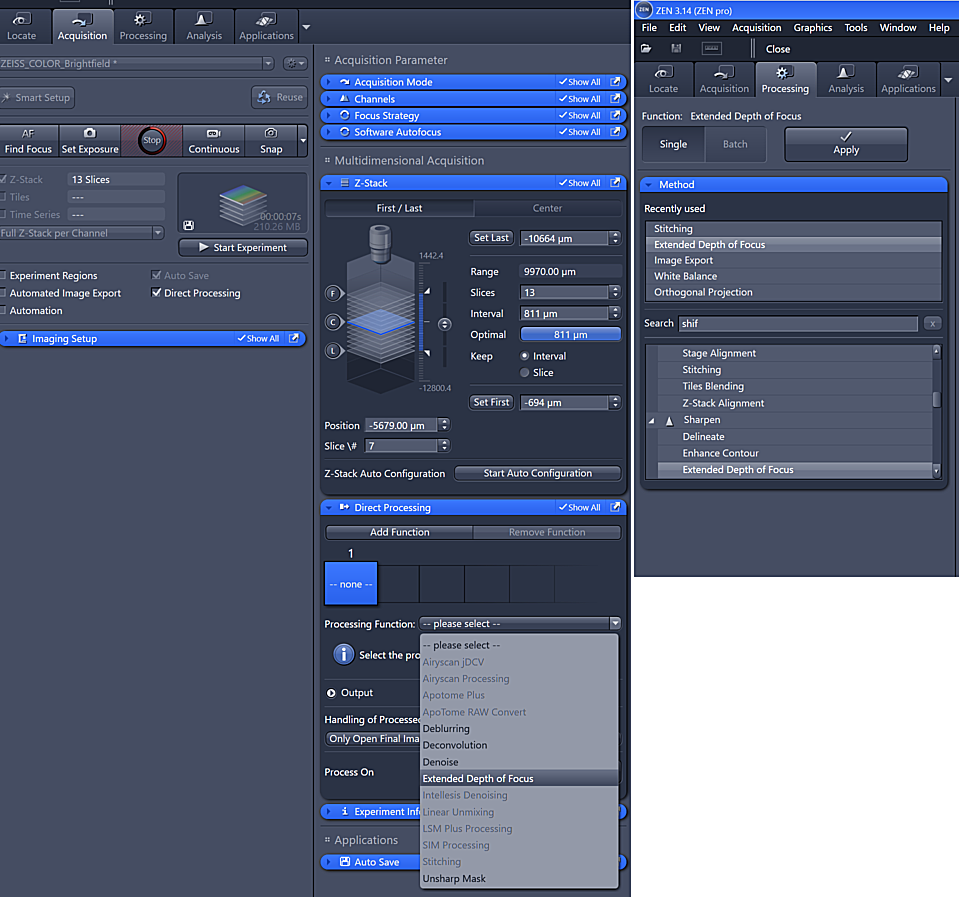Enable the Experiment Regions checkbox
Screen dimensions: 959x897
[4, 276]
